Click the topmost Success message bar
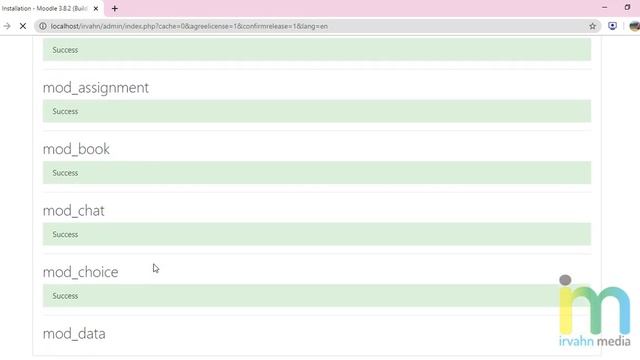 point(317,49)
